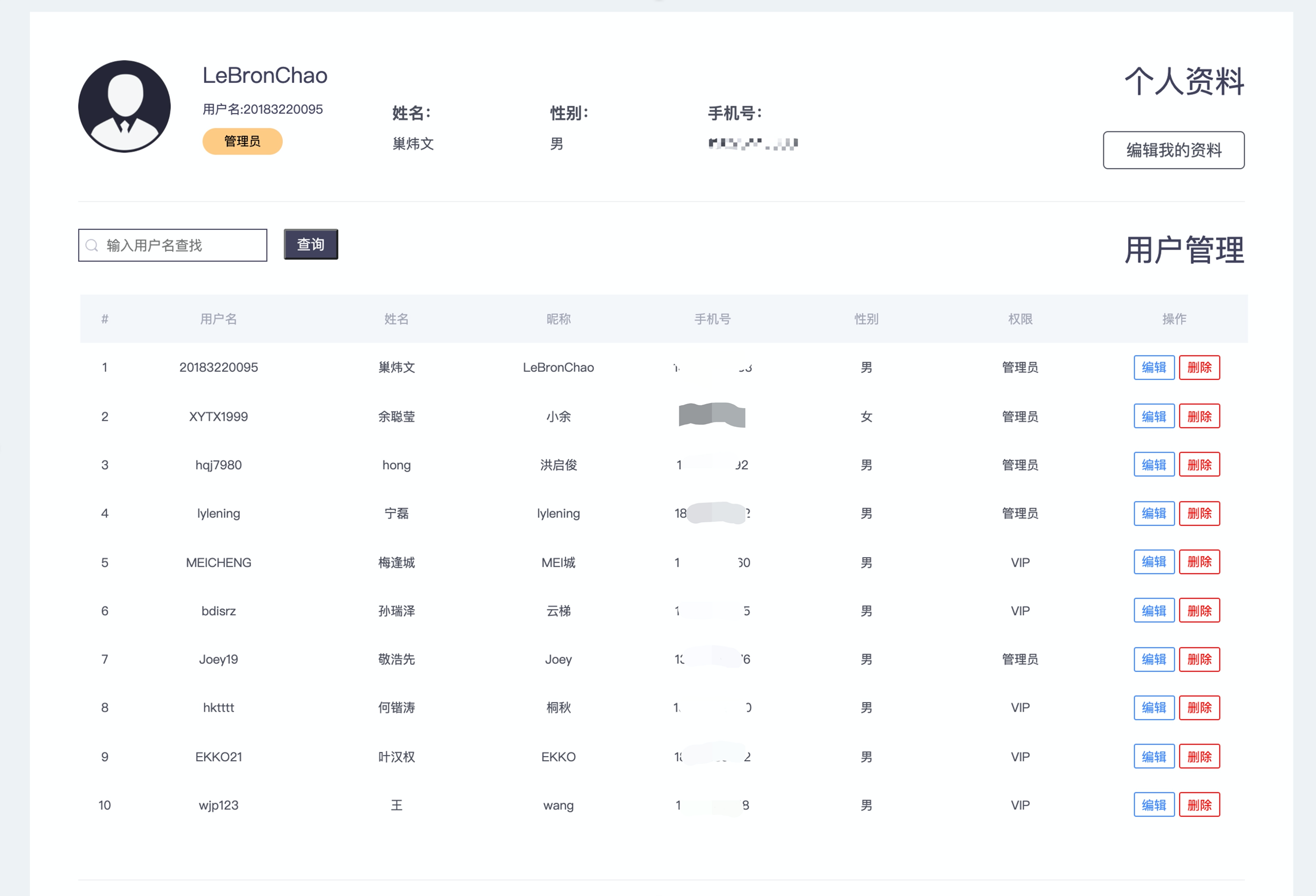Select the LeBronChao profile title

[x=265, y=75]
